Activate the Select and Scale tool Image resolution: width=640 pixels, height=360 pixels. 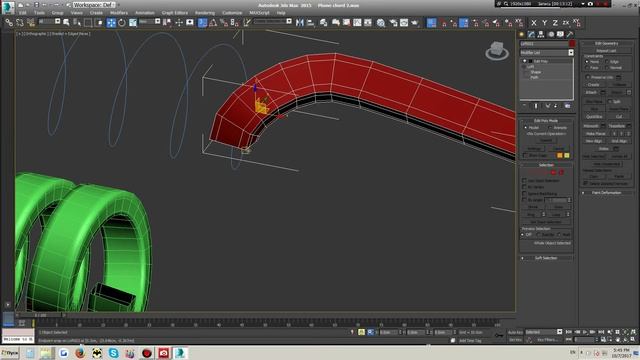133,23
